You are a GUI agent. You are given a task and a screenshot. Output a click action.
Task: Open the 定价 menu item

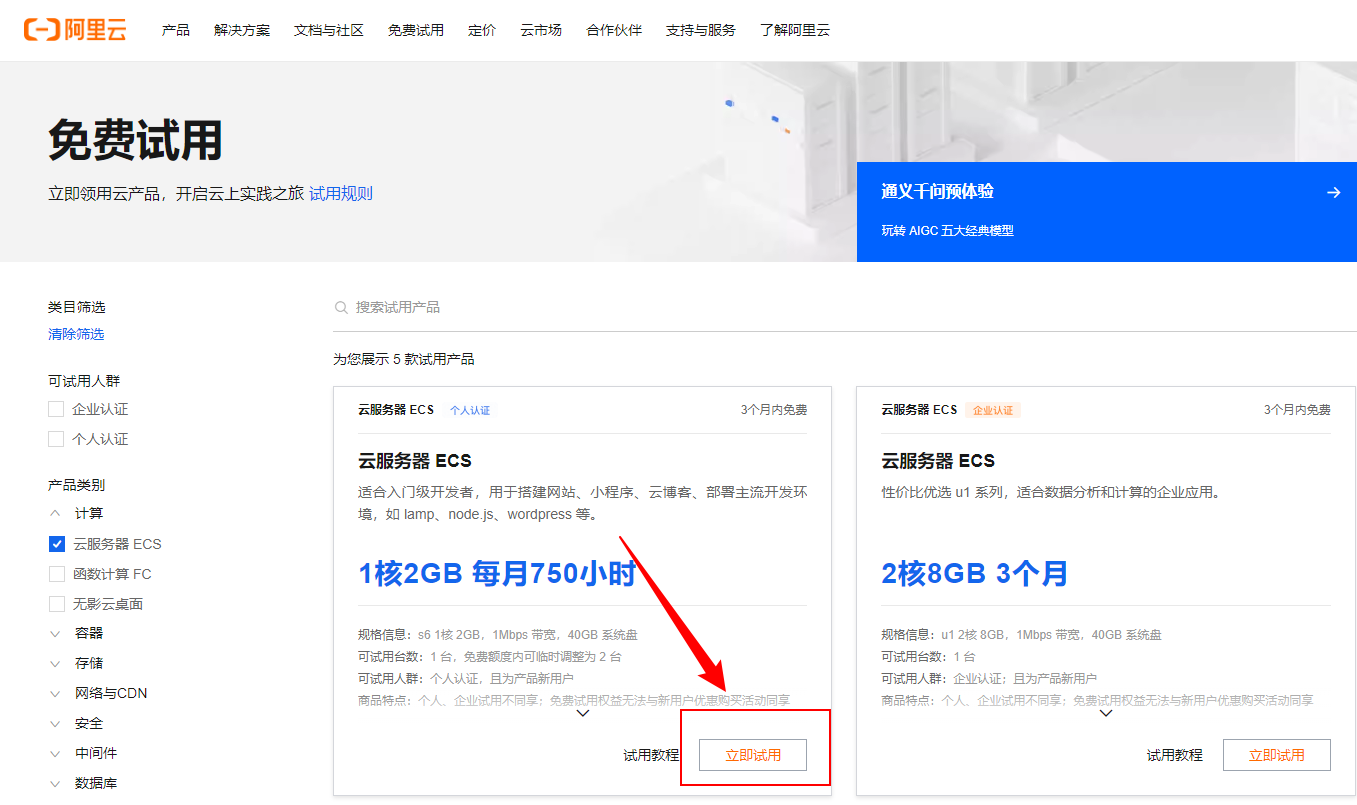482,29
